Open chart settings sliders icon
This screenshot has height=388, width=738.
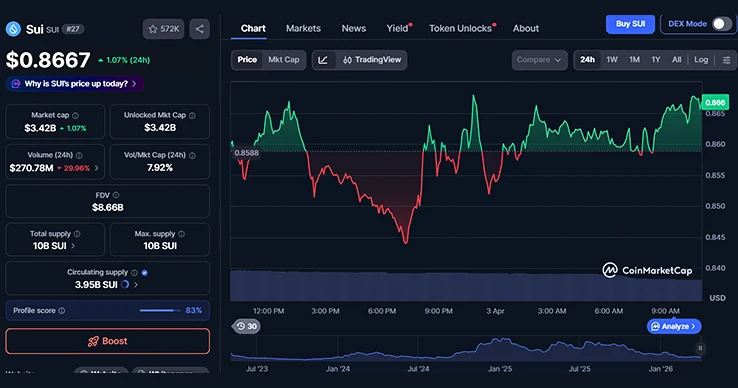coord(726,60)
